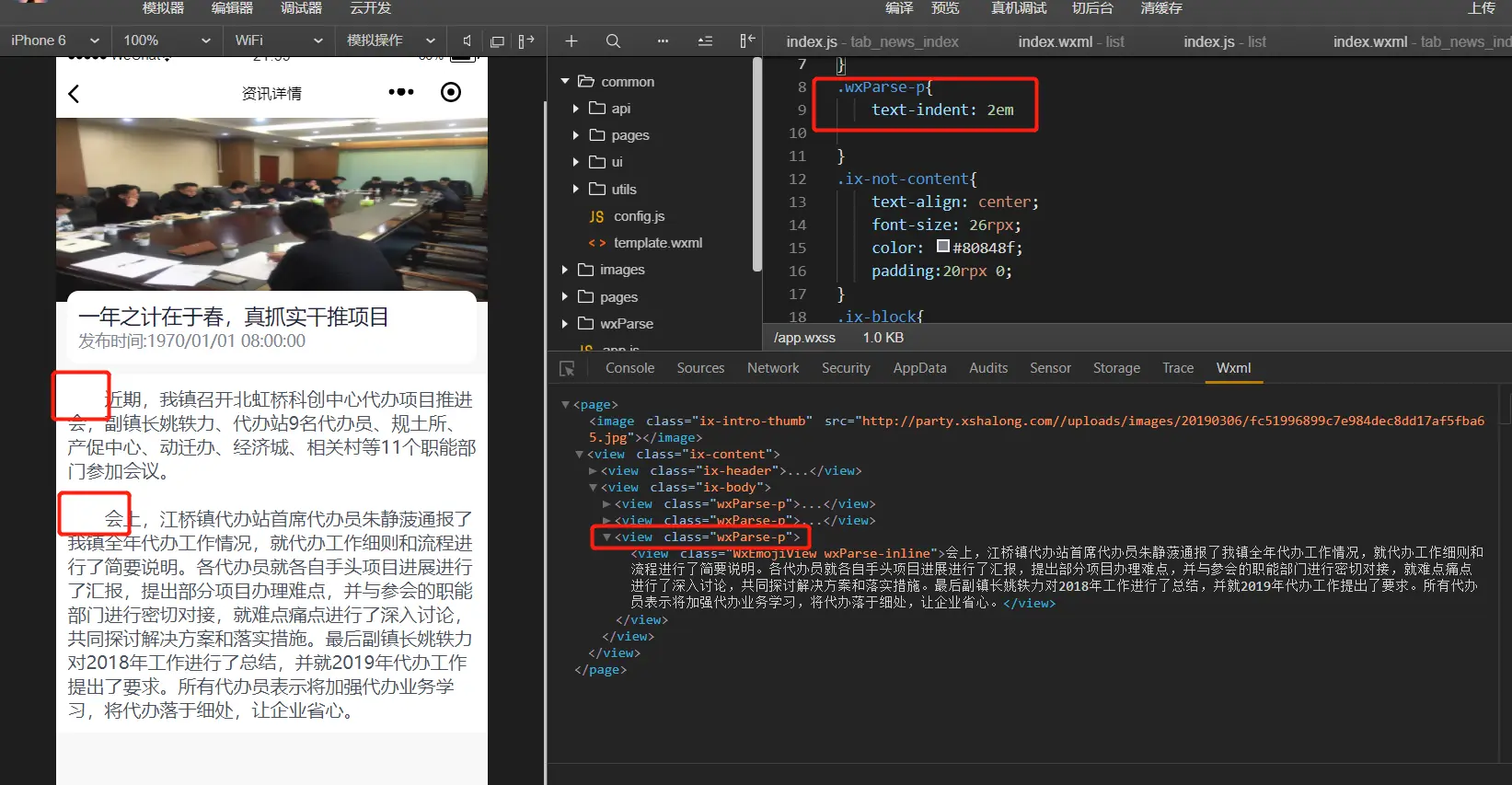Viewport: 1512px width, 785px height.
Task: Collapse the page node in Wxml tree
Action: [x=565, y=405]
